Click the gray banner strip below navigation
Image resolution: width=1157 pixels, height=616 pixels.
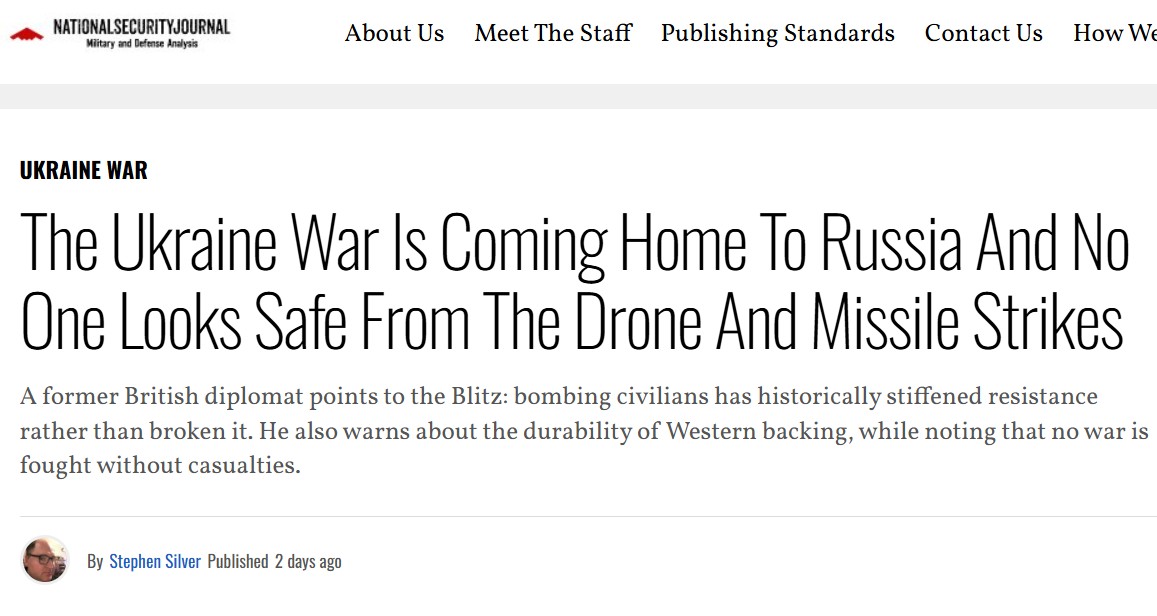coord(578,97)
